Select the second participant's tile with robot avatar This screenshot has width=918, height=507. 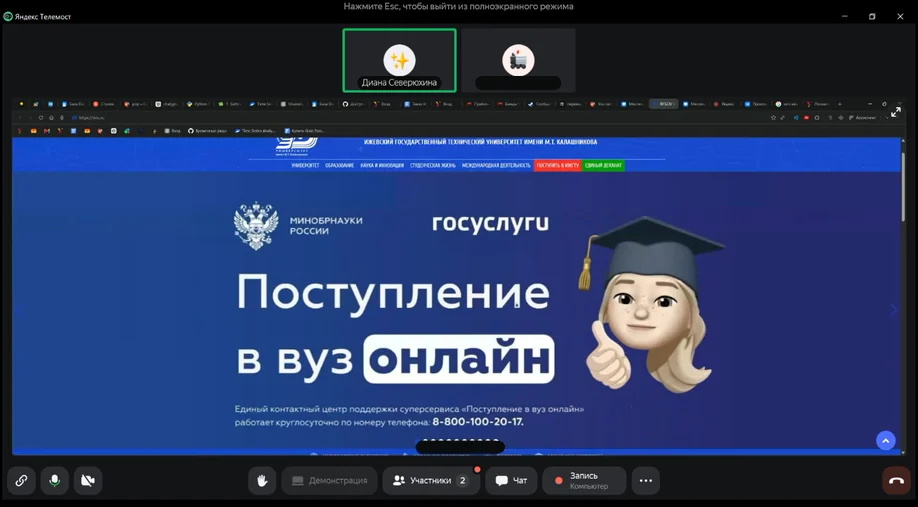(518, 60)
